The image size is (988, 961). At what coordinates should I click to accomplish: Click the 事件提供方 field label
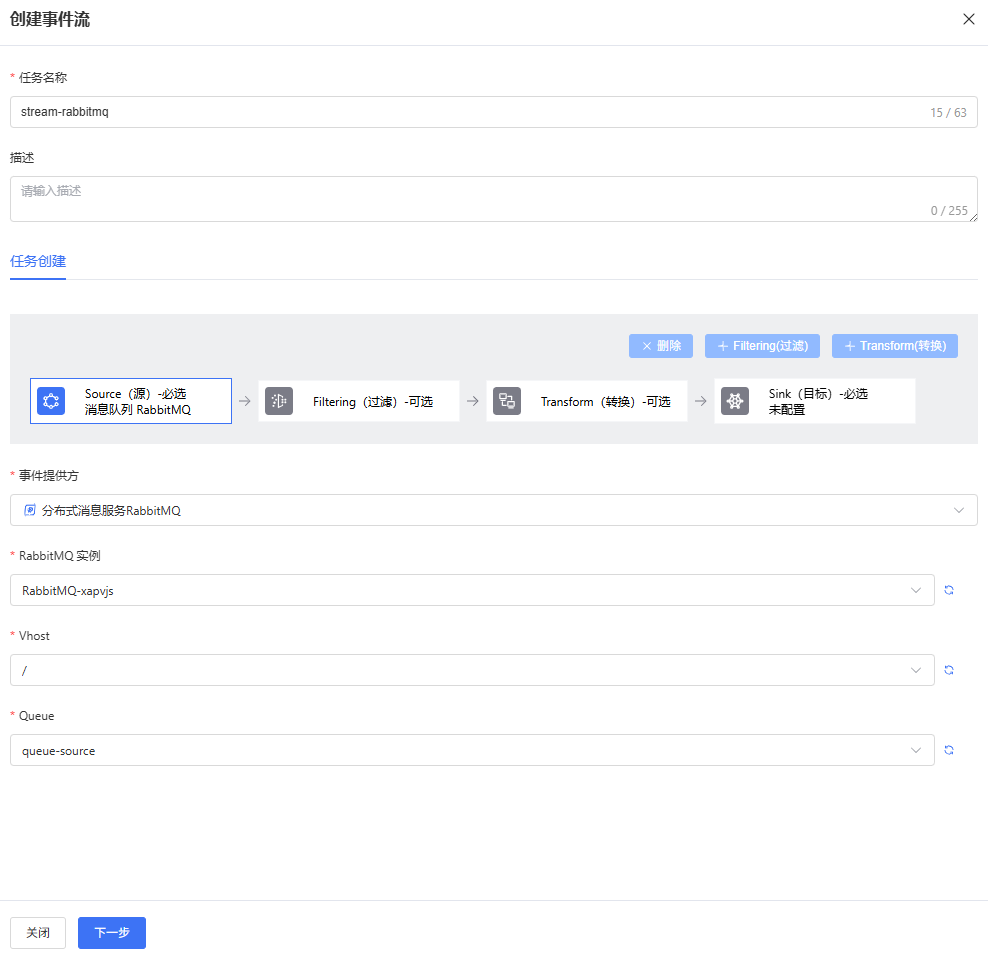(x=49, y=476)
